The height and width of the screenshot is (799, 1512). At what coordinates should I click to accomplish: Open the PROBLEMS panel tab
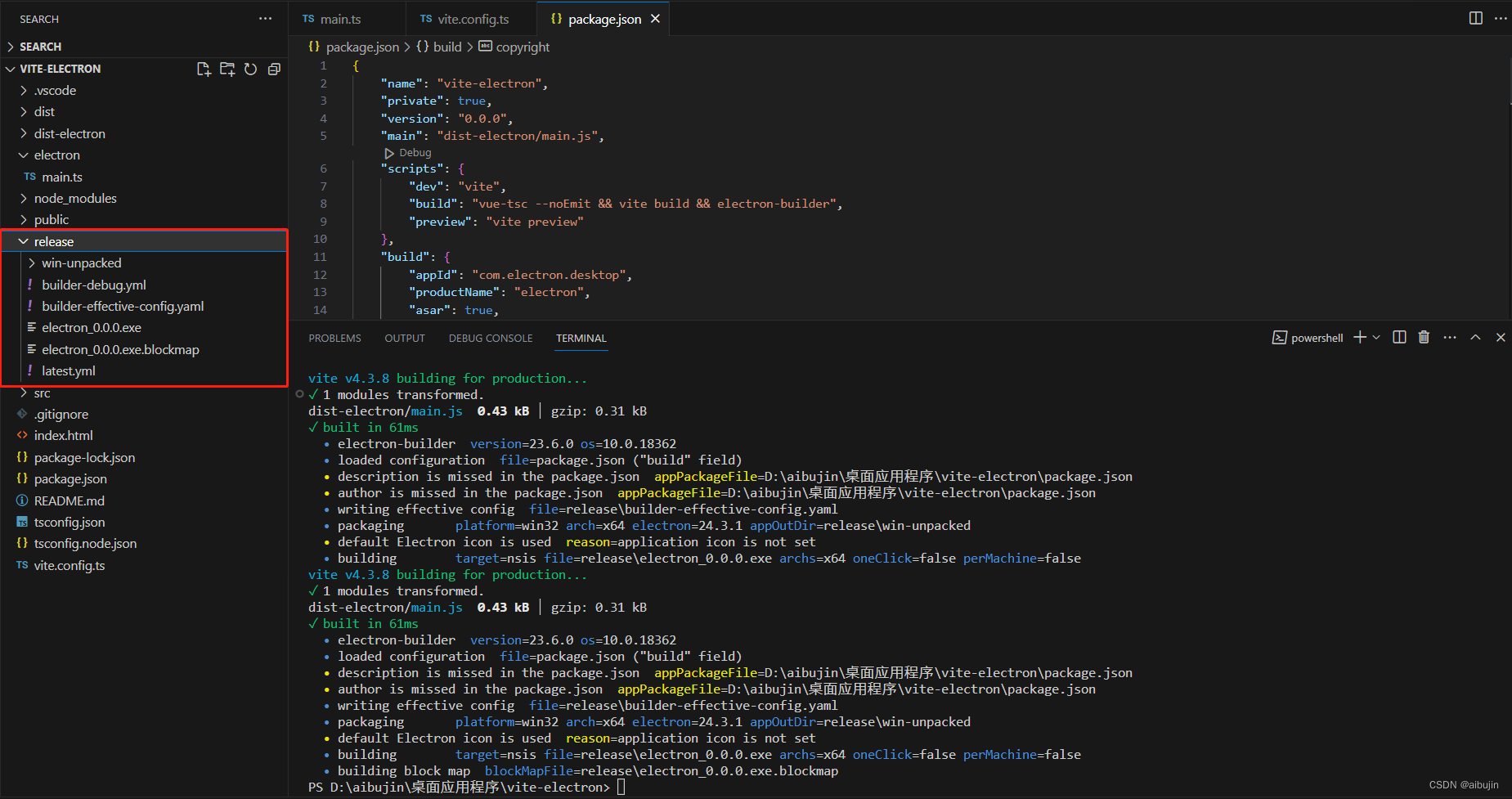point(334,338)
